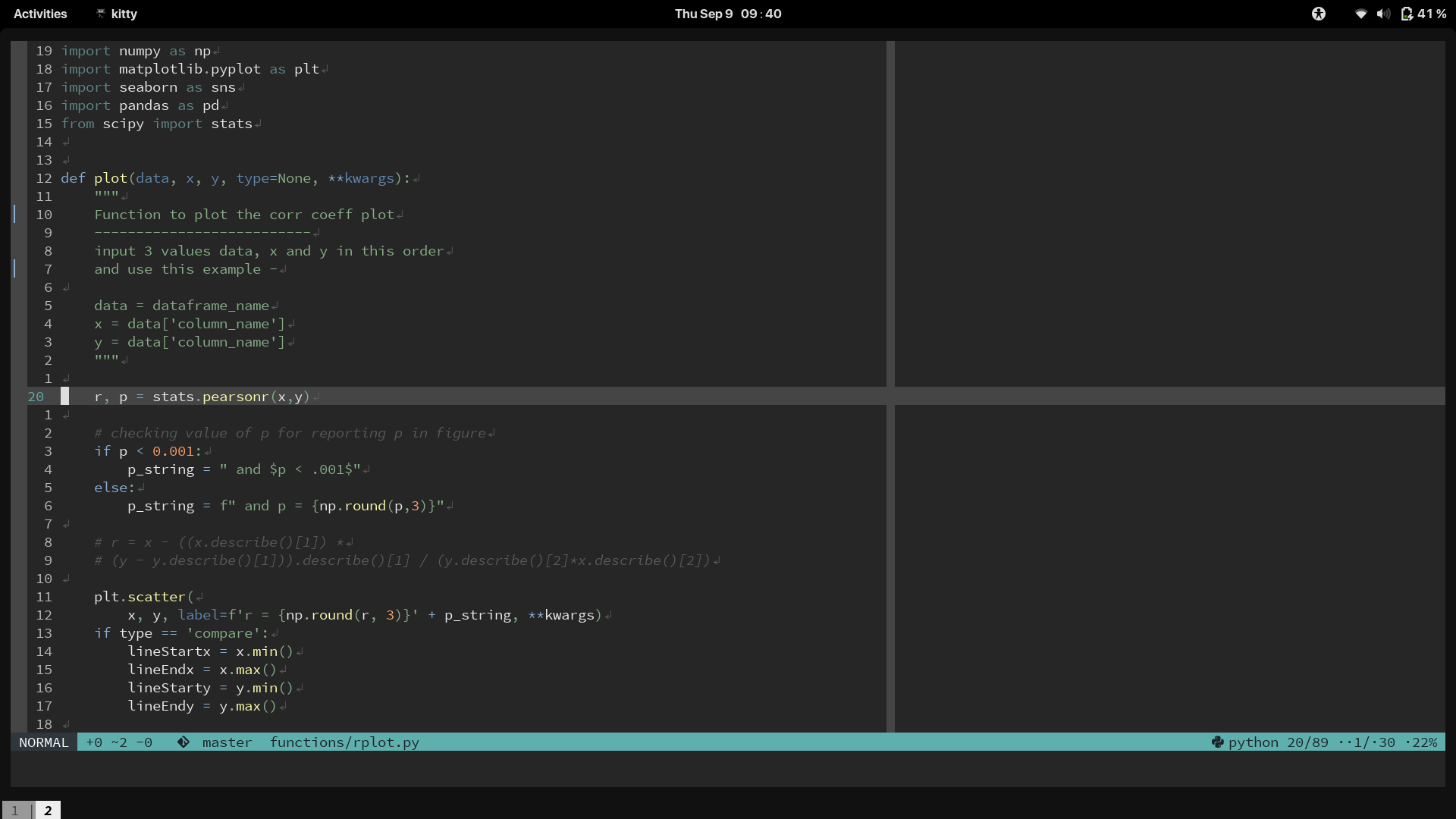1456x819 pixels.
Task: Click the kitty application icon in top bar
Action: coord(100,14)
